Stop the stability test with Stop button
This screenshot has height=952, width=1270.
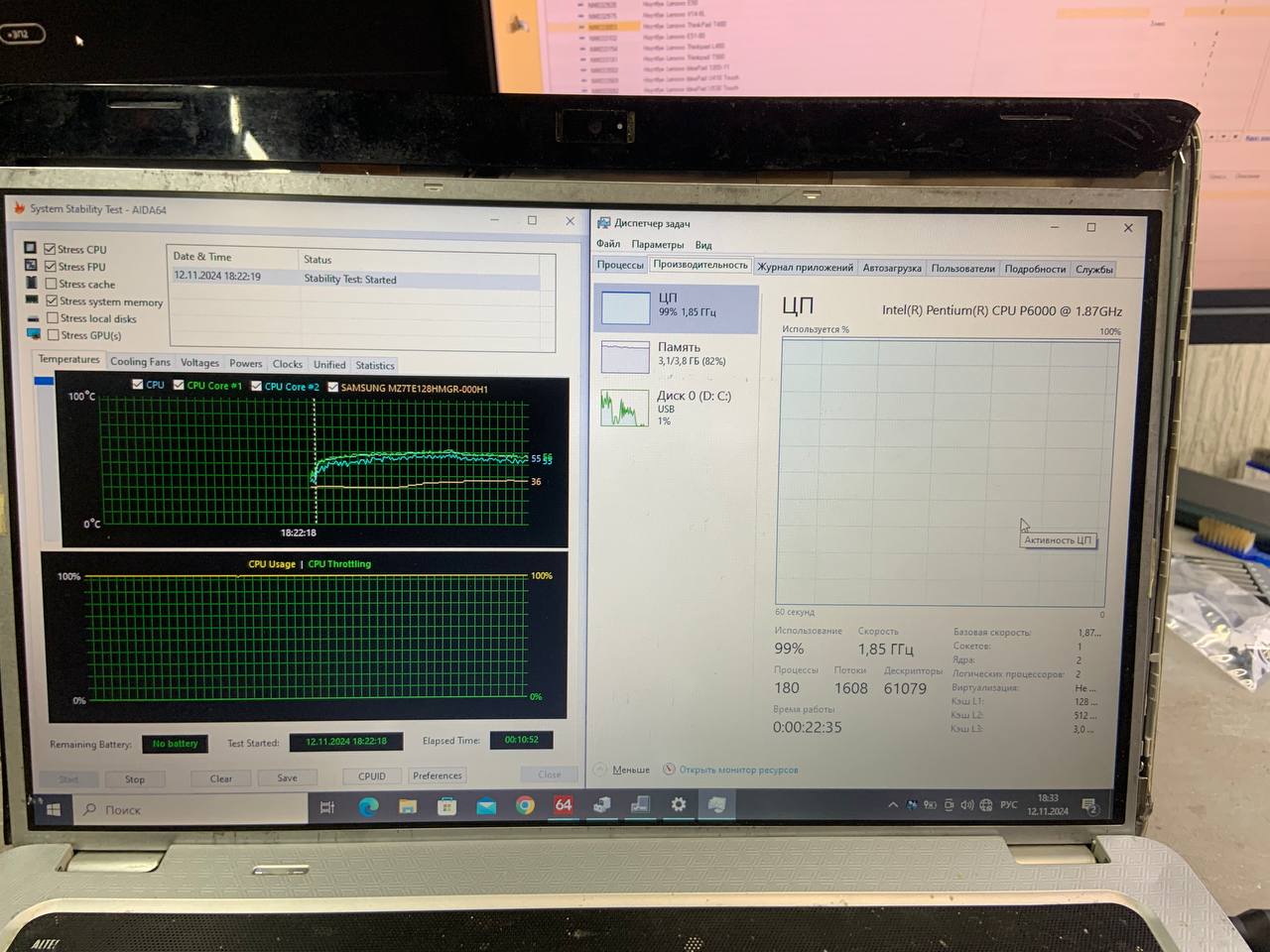(135, 778)
